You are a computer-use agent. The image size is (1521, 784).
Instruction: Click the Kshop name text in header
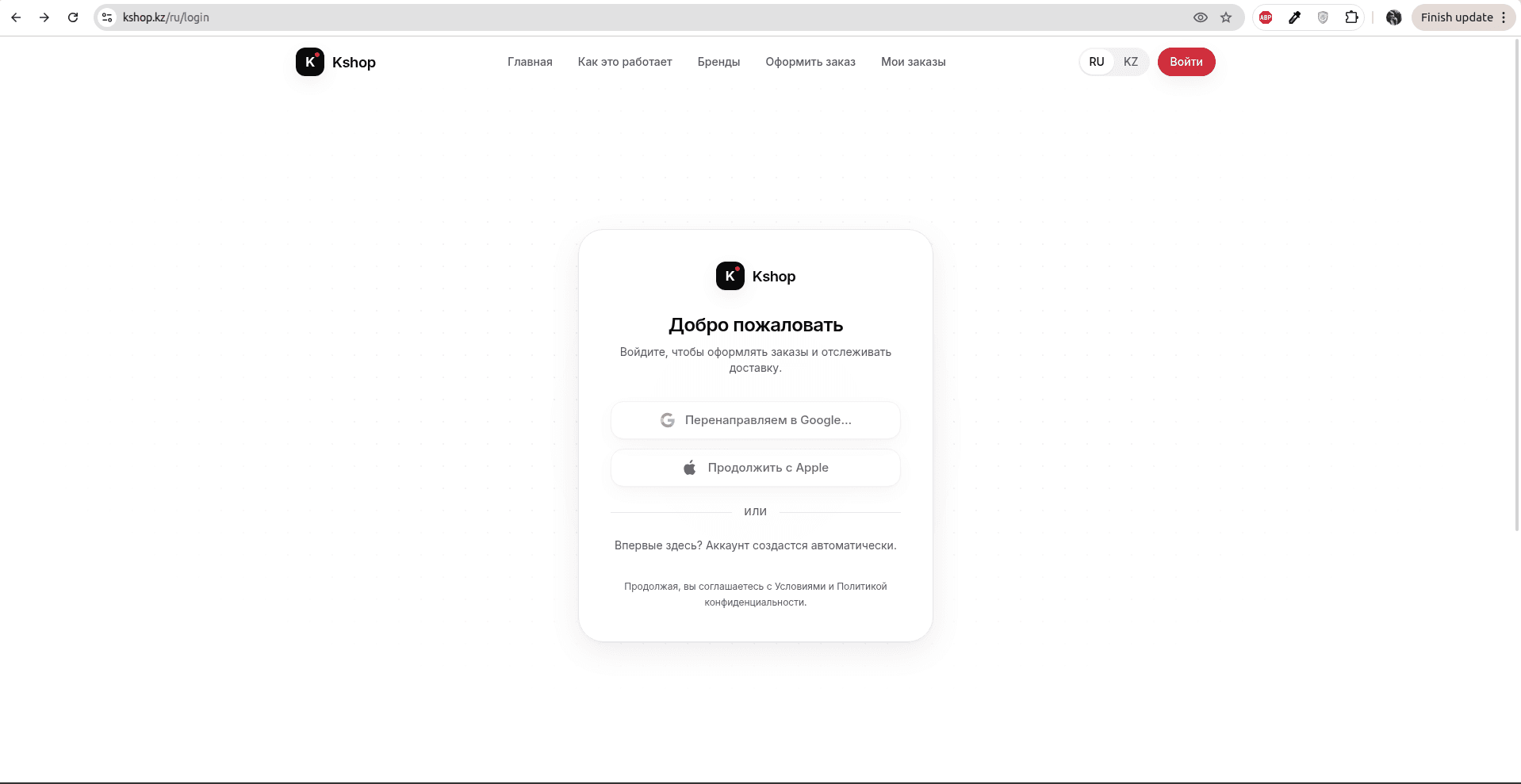[x=354, y=63]
